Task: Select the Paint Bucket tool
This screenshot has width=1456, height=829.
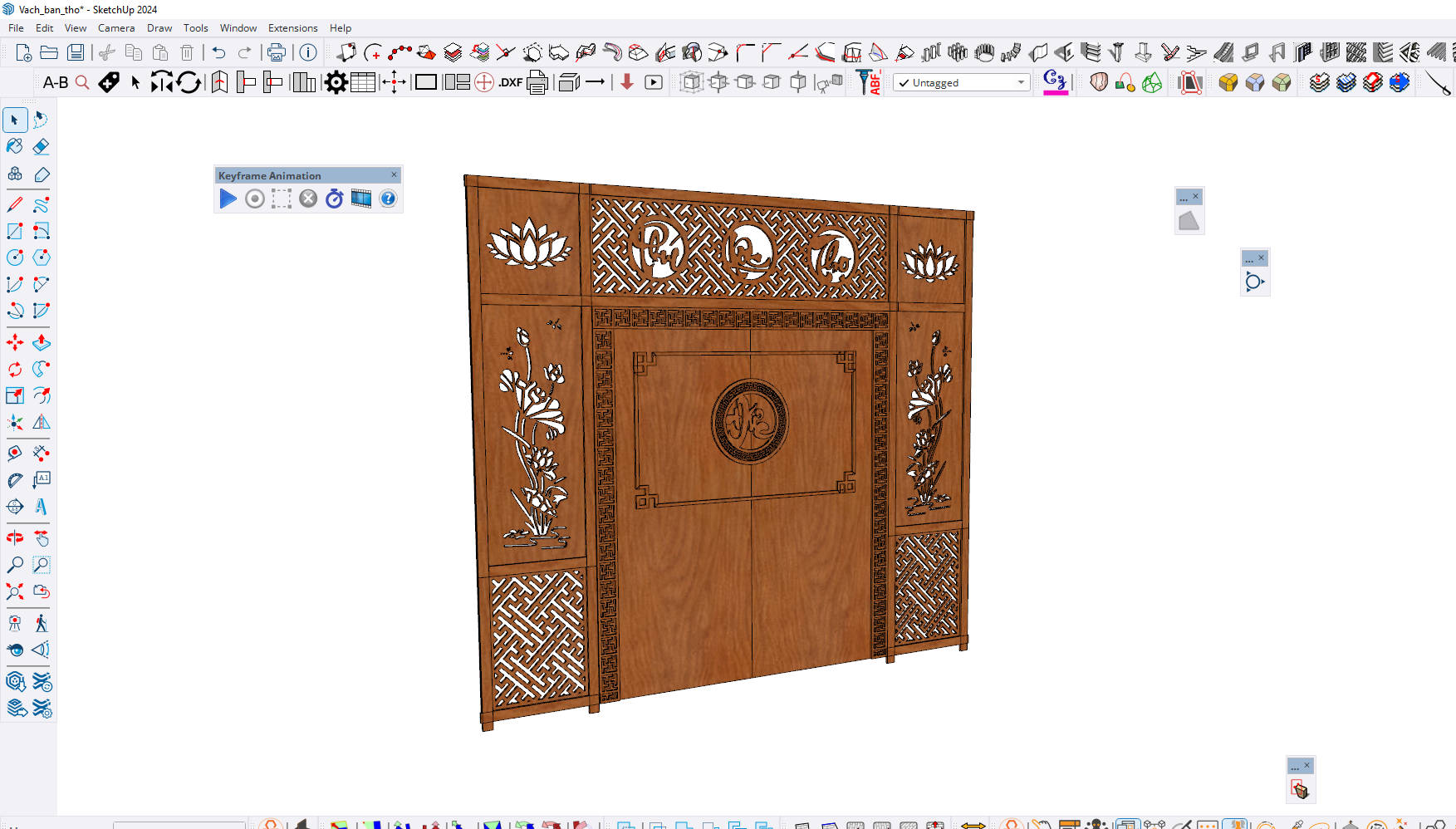Action: tap(15, 147)
